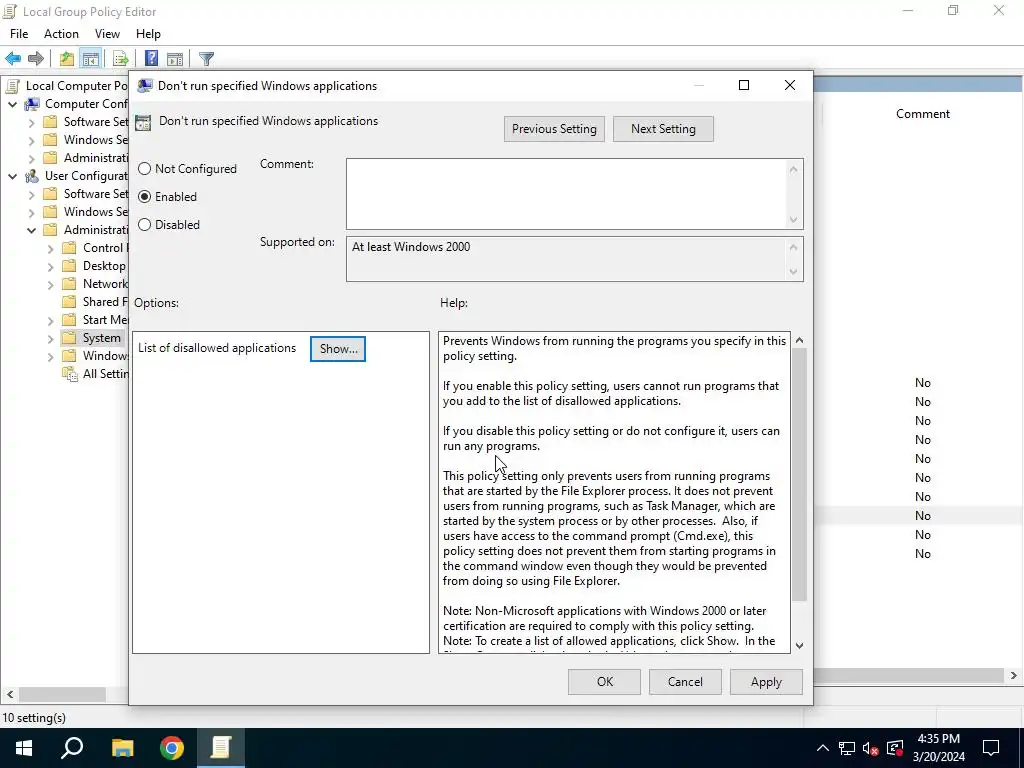This screenshot has height=768, width=1024.
Task: Collapse Administrative Templates under User Configuration
Action: (31, 230)
